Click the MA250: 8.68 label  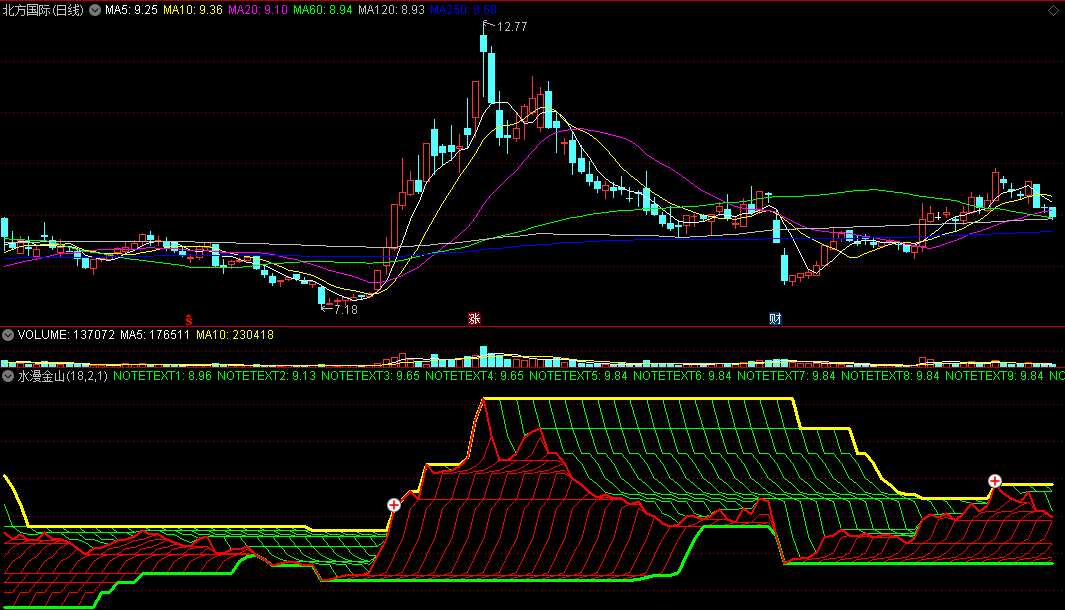click(463, 10)
